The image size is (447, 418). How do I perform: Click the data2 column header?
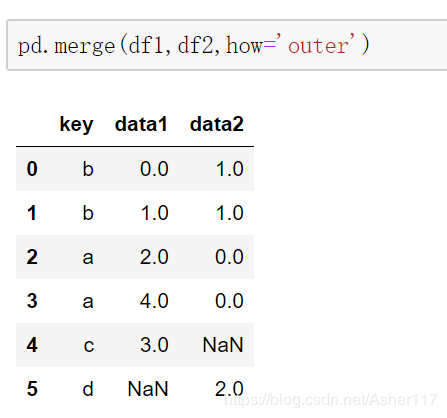tap(217, 124)
